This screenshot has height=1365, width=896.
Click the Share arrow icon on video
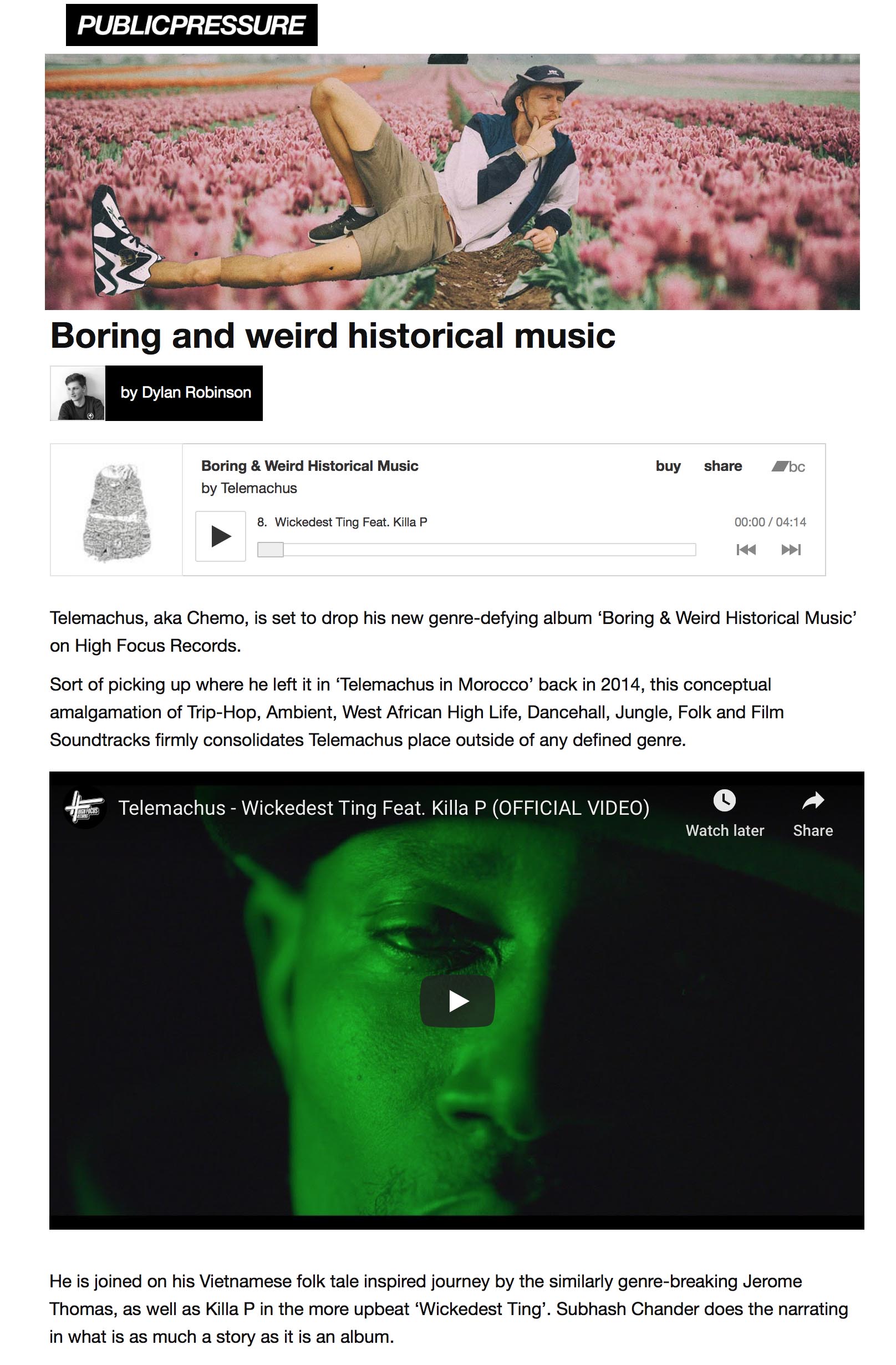(812, 800)
